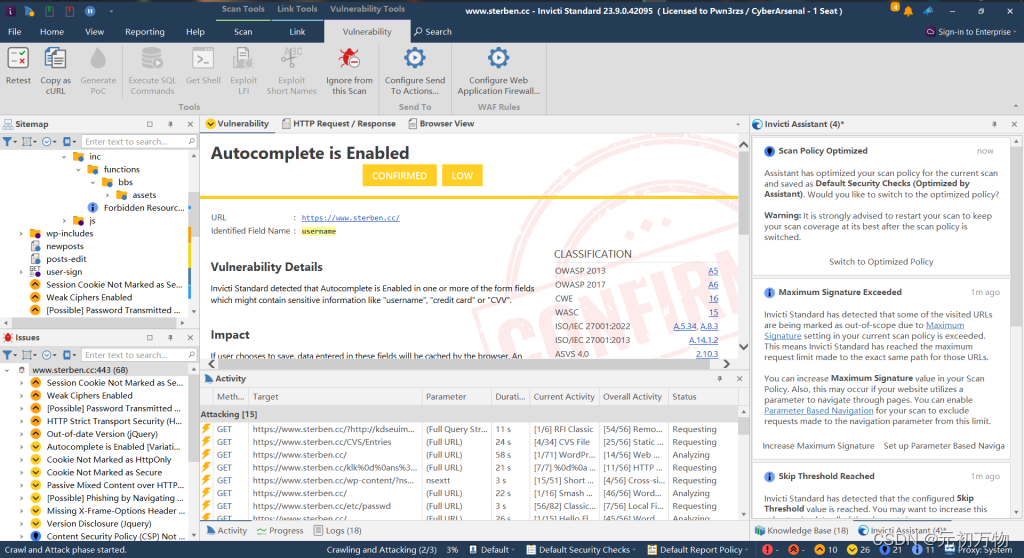
Task: Maximize the Sitemap panel window icon
Action: click(150, 124)
